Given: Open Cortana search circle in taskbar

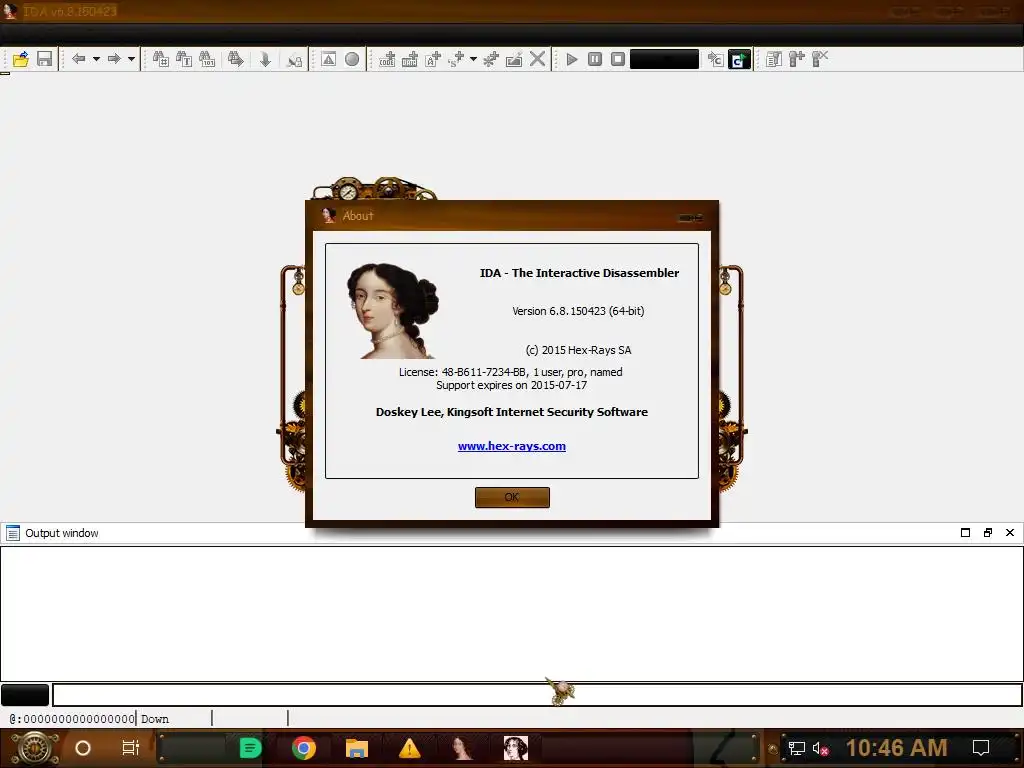Looking at the screenshot, I should (x=83, y=748).
